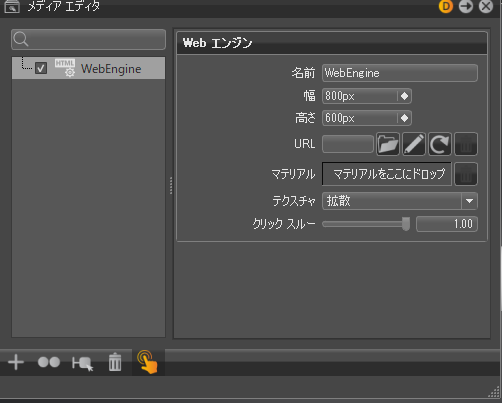502x403 pixels.
Task: Click the マテリアルをここにドロップ drop area
Action: tap(387, 174)
